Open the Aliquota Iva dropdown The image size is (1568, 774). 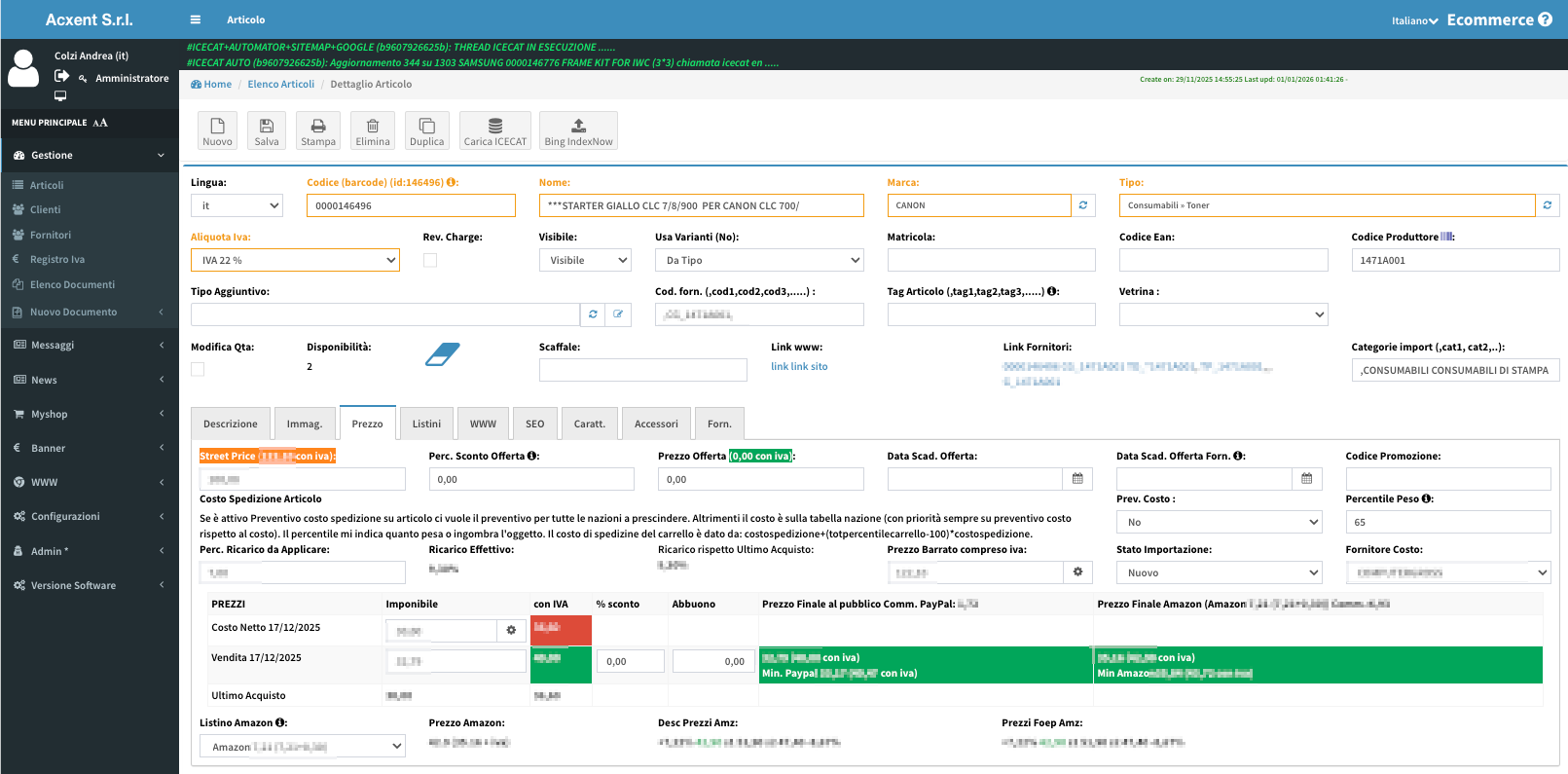(x=295, y=260)
